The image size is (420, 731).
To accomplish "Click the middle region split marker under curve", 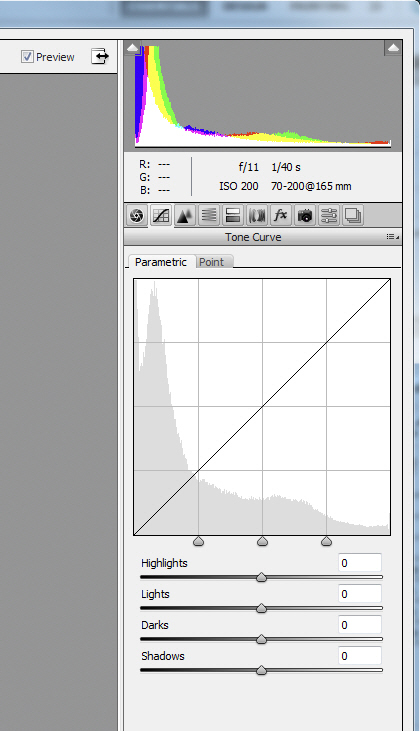I will [x=262, y=541].
